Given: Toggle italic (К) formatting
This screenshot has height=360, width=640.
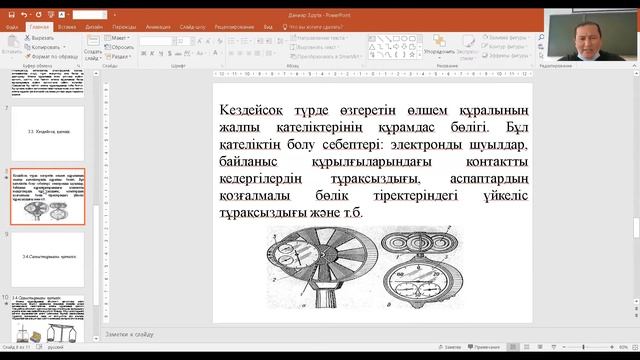Looking at the screenshot, I should tap(152, 53).
